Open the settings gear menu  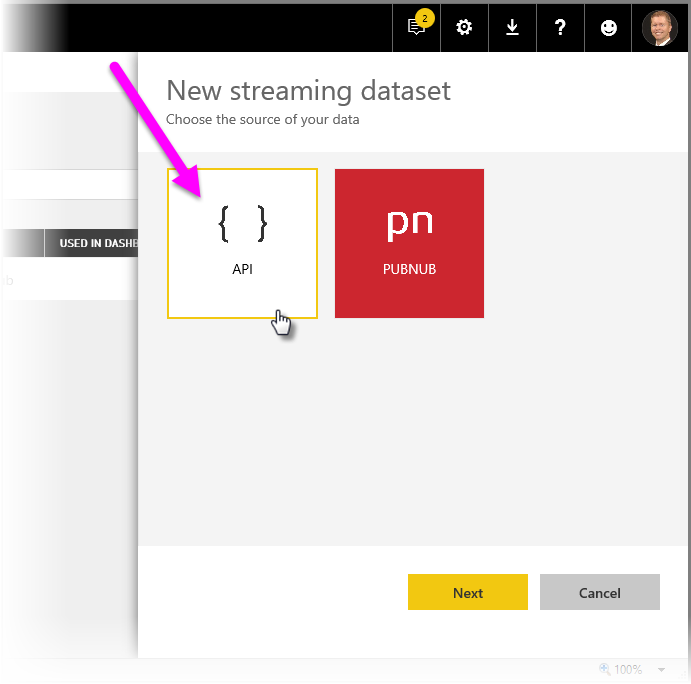tap(464, 27)
